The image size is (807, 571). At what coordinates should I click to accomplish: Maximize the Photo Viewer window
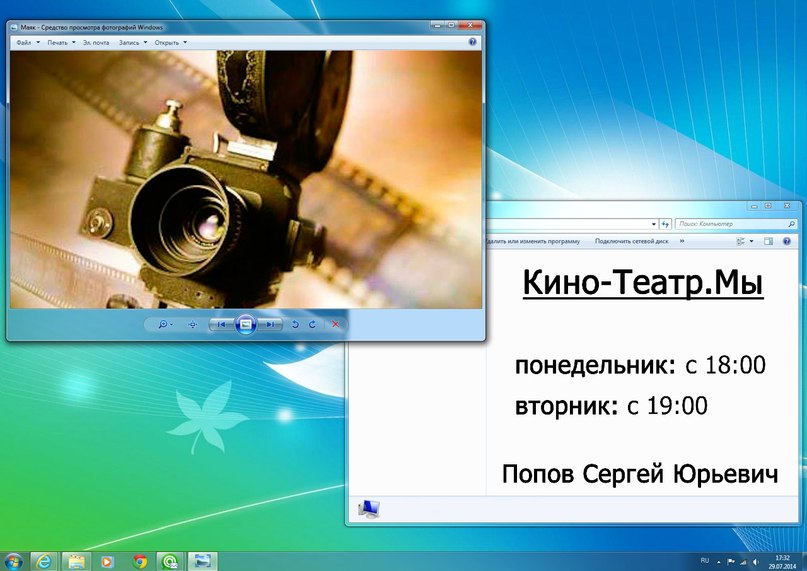point(451,25)
